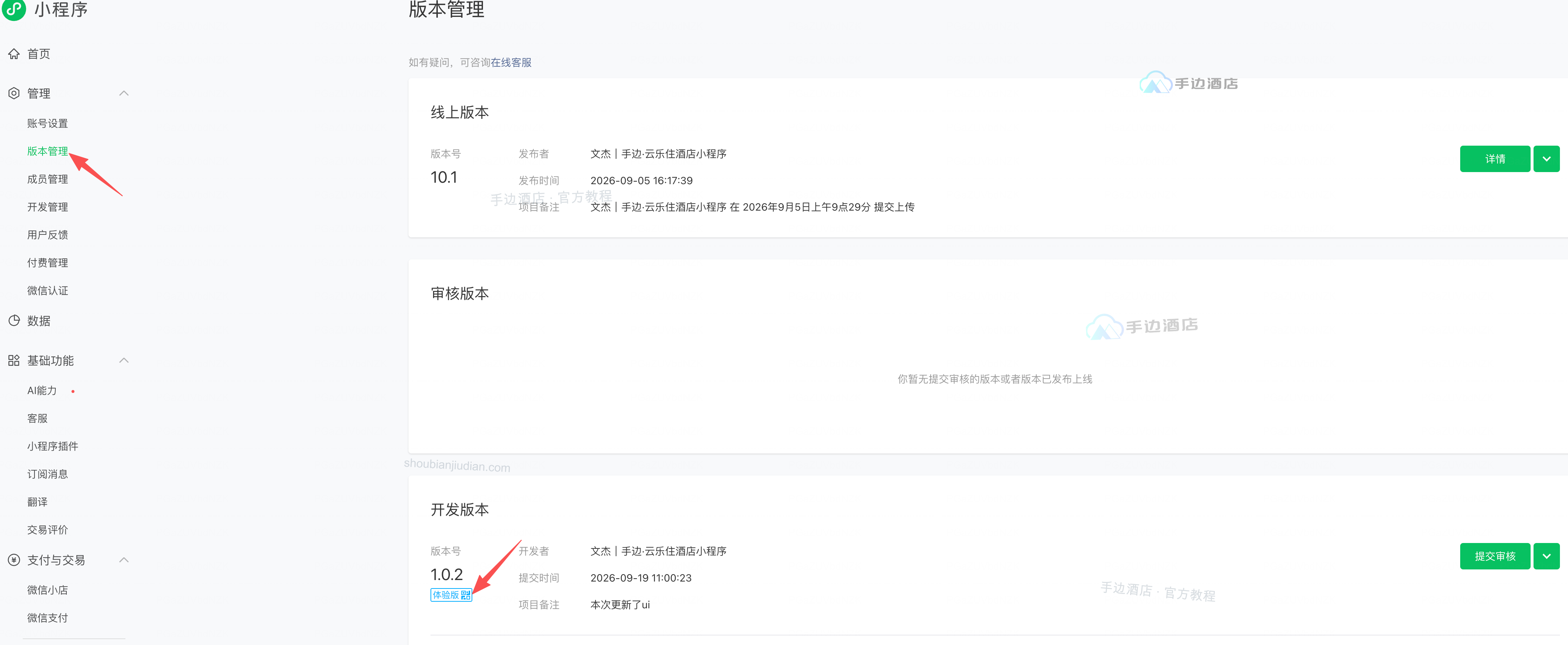Open 微信支付 menu item

(x=47, y=618)
